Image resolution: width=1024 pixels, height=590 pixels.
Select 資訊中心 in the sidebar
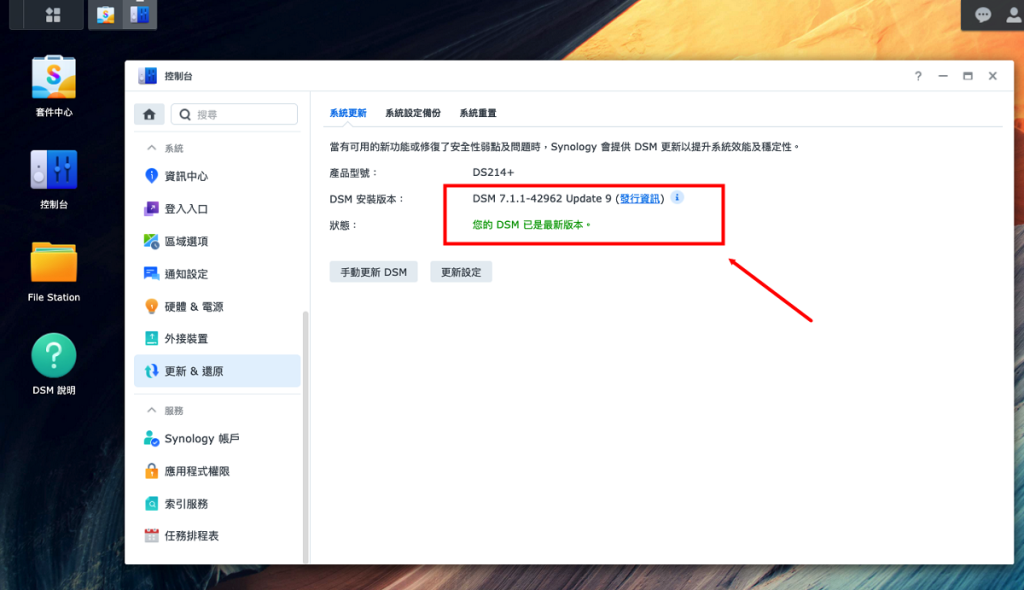[x=186, y=176]
